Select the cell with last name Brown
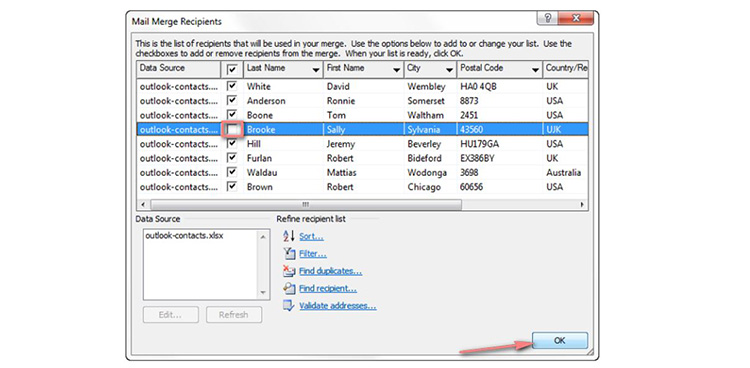The width and height of the screenshot is (750, 368). click(284, 187)
